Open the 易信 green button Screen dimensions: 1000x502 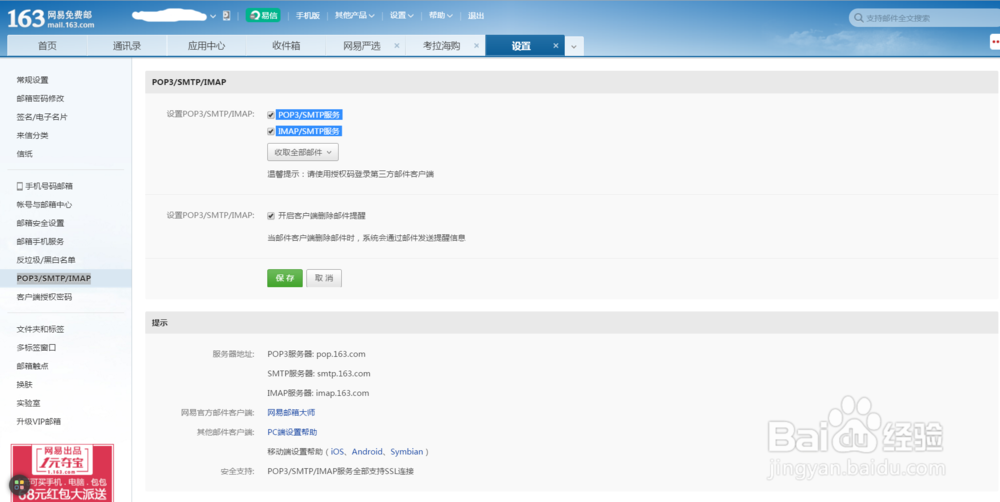tap(263, 15)
